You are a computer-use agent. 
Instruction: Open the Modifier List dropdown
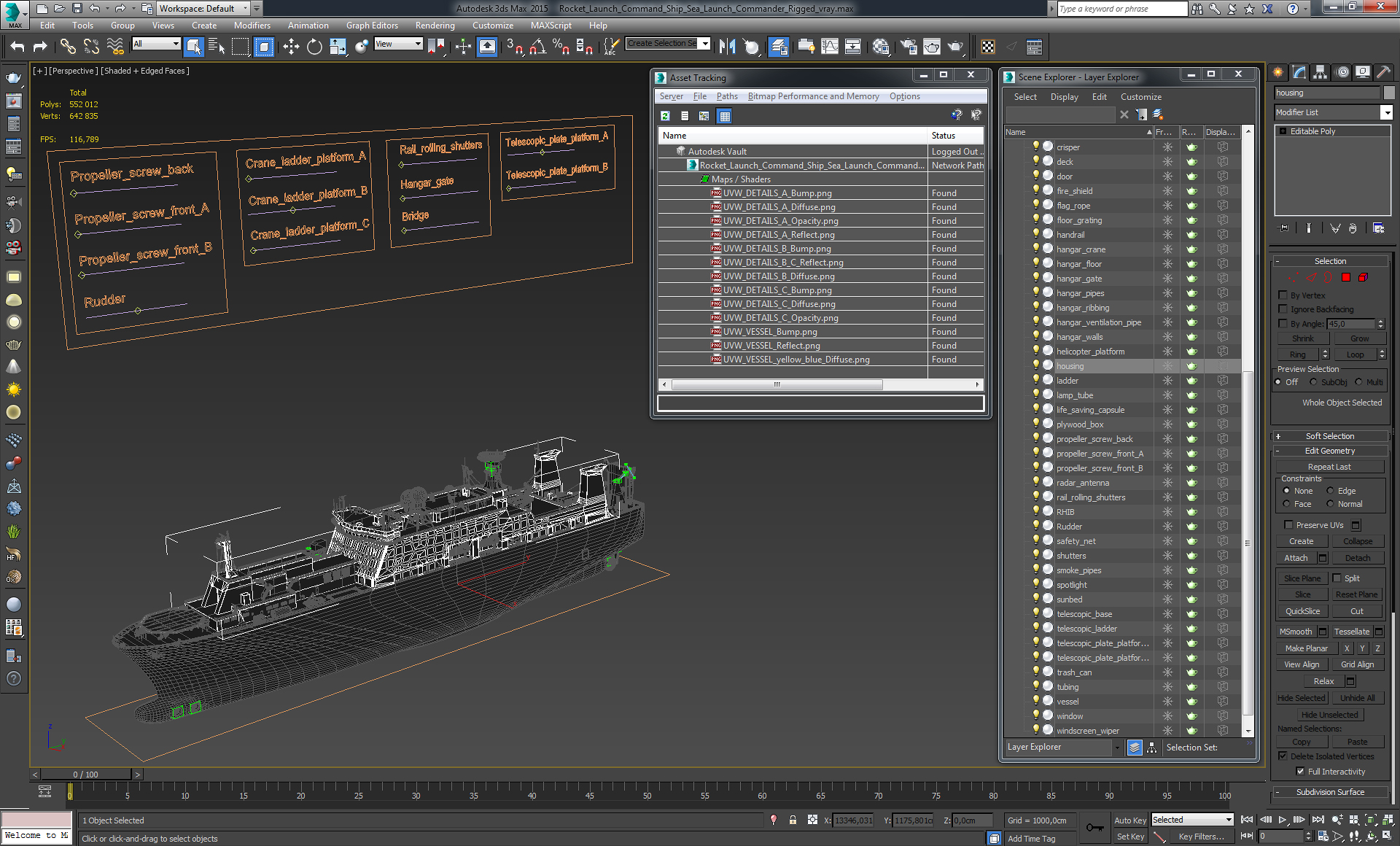pos(1386,112)
